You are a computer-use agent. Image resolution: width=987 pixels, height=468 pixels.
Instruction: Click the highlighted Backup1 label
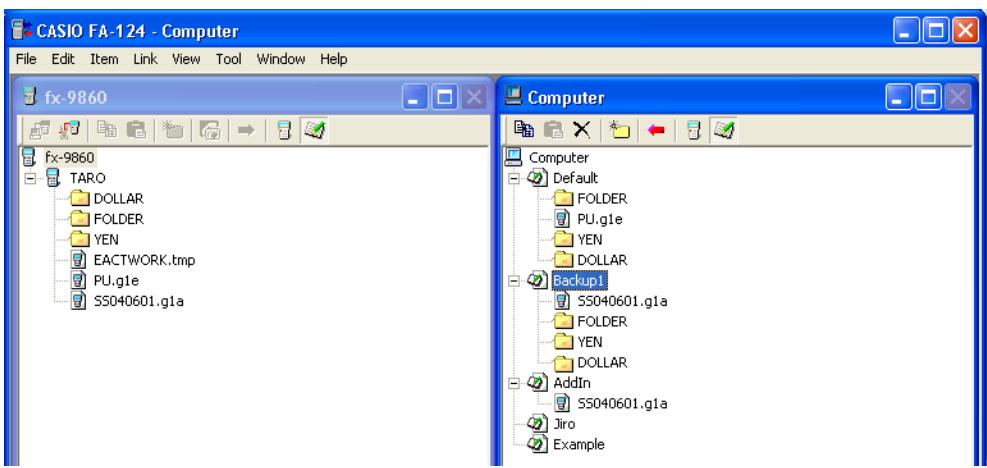pos(580,280)
